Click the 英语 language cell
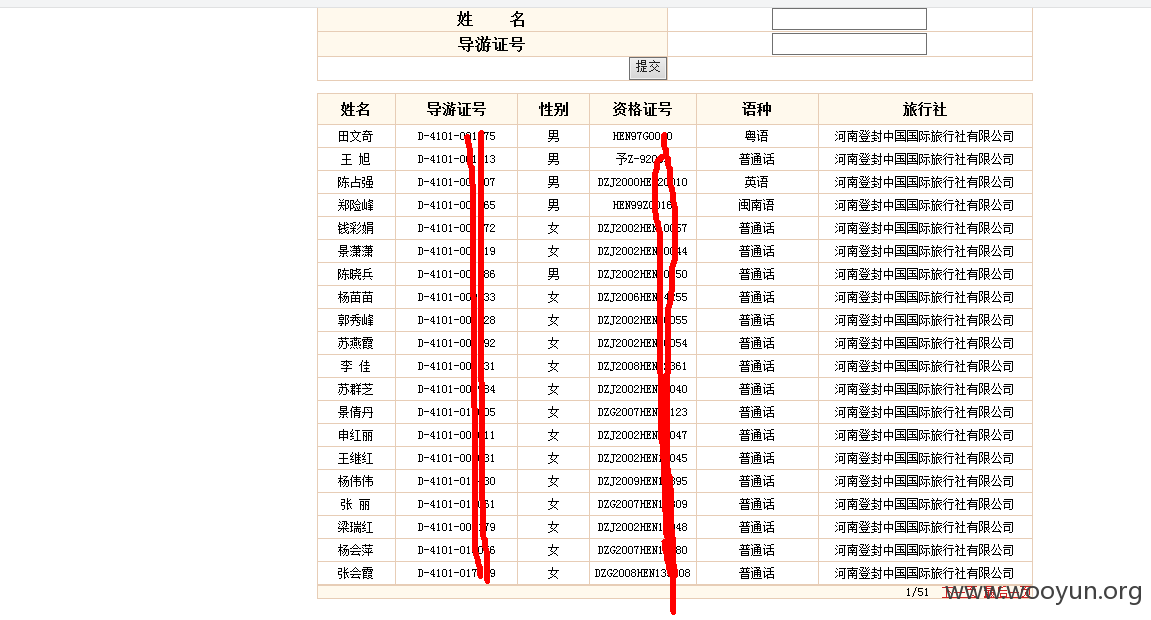 point(757,182)
